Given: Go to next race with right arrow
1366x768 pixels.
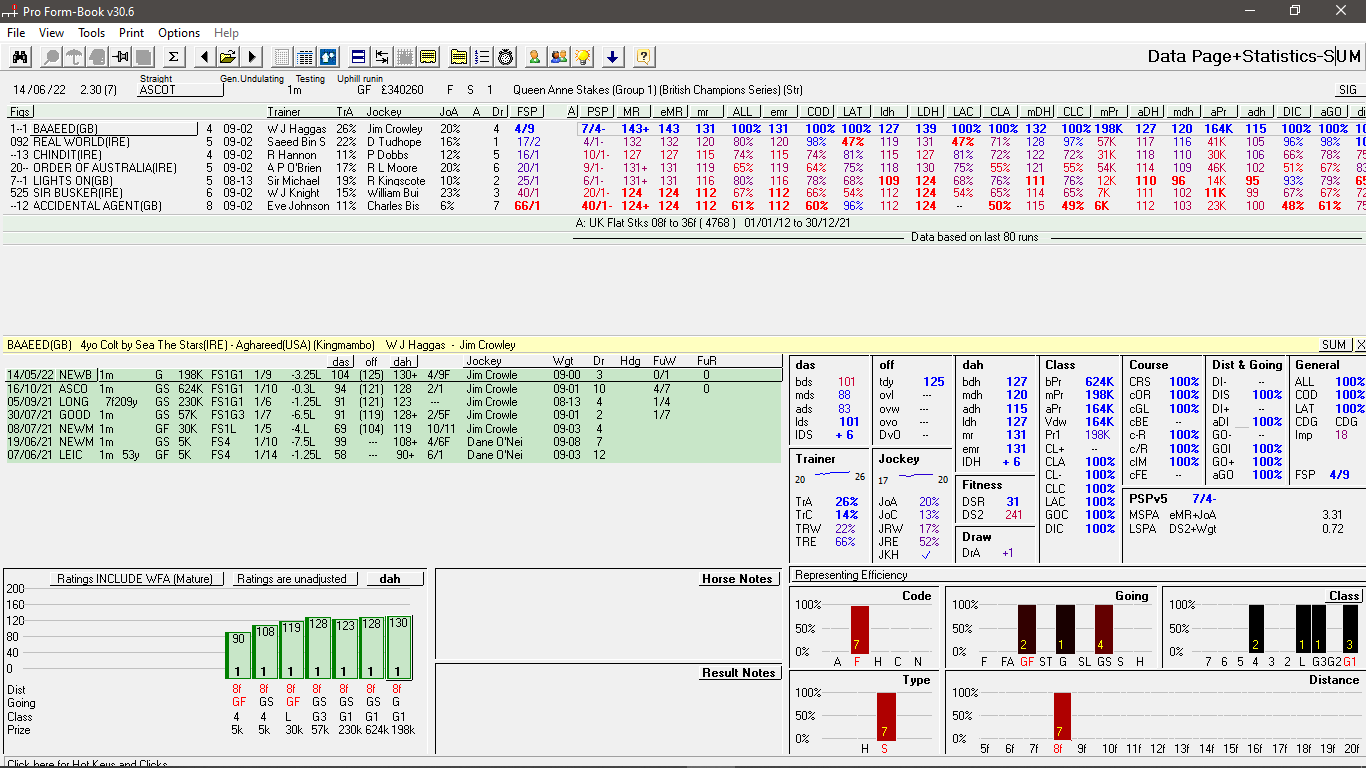Looking at the screenshot, I should 252,57.
